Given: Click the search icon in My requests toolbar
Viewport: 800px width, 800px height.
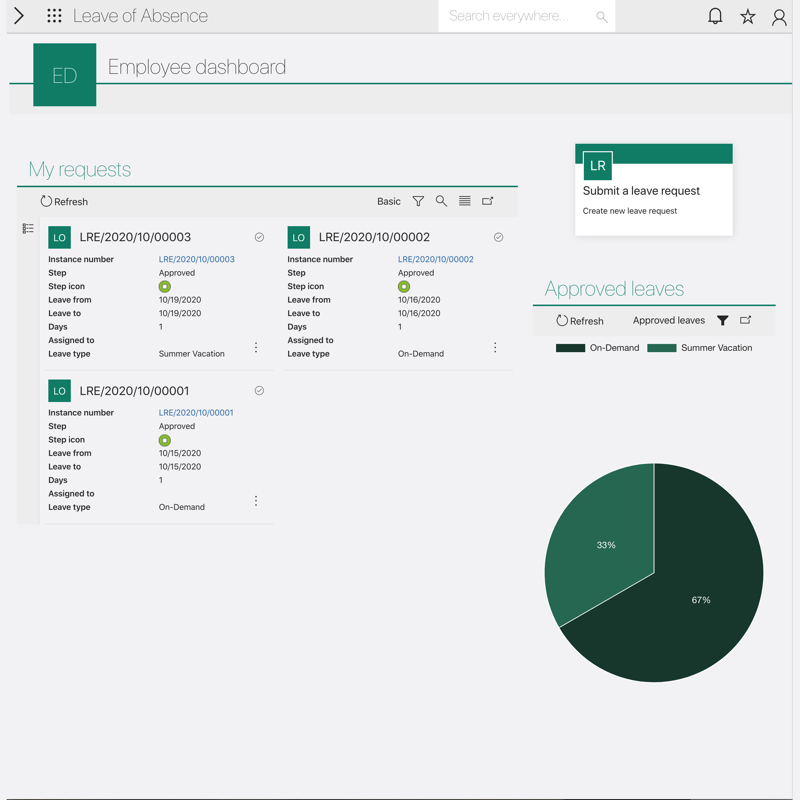Looking at the screenshot, I should coord(441,201).
